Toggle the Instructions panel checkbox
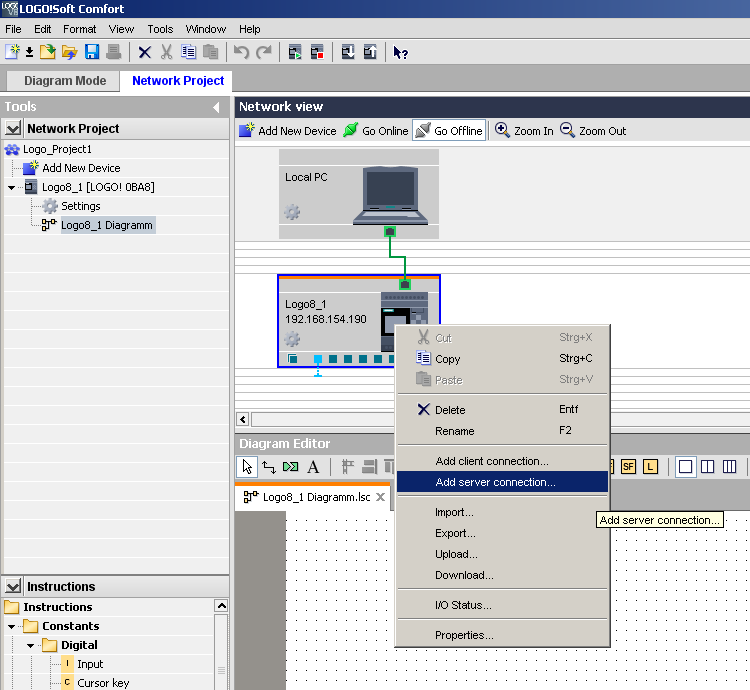Image resolution: width=750 pixels, height=690 pixels. coord(13,586)
